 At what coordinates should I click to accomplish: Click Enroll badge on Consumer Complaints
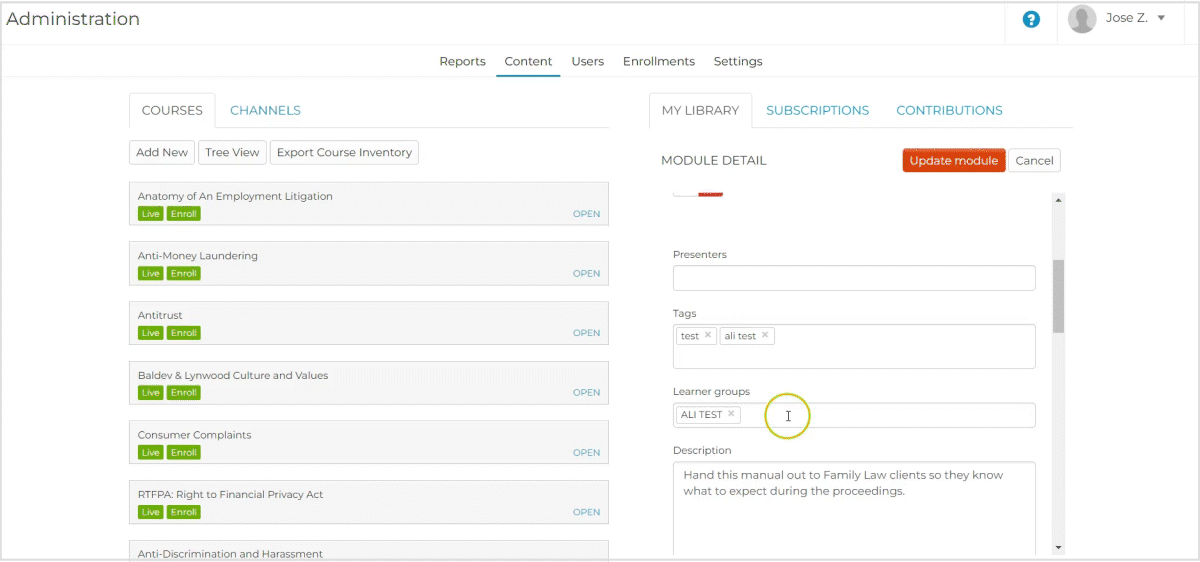coord(183,453)
